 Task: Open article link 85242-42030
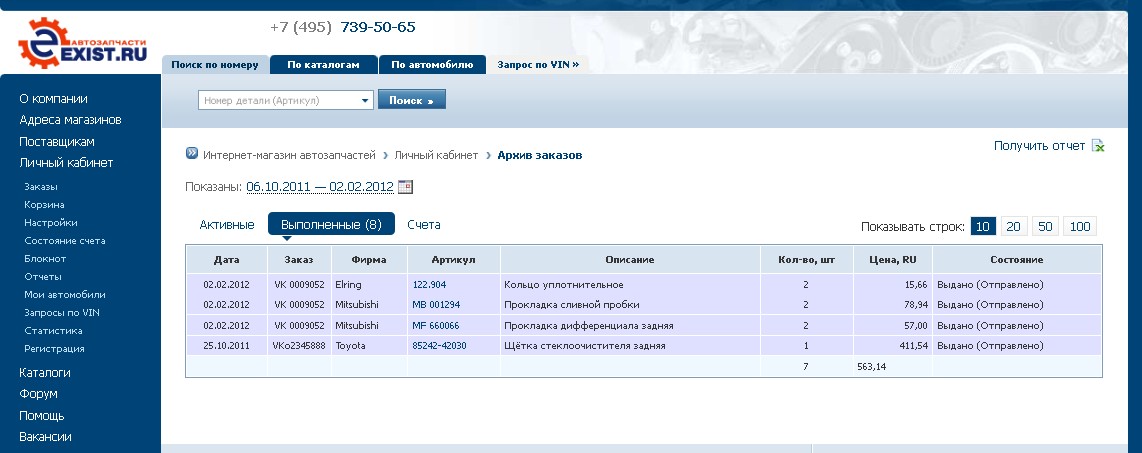click(x=439, y=346)
